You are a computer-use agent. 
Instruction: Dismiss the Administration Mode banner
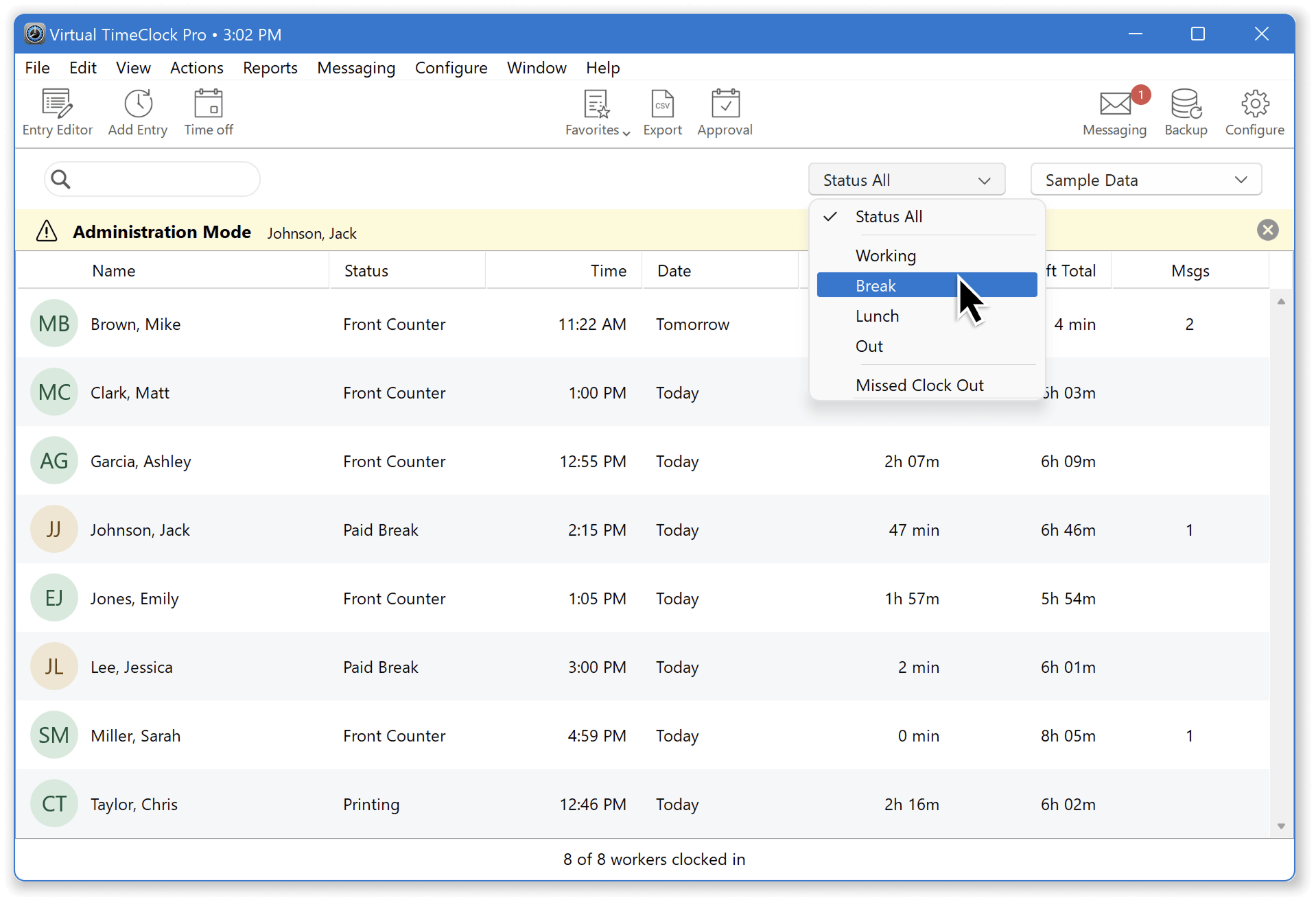click(1267, 230)
